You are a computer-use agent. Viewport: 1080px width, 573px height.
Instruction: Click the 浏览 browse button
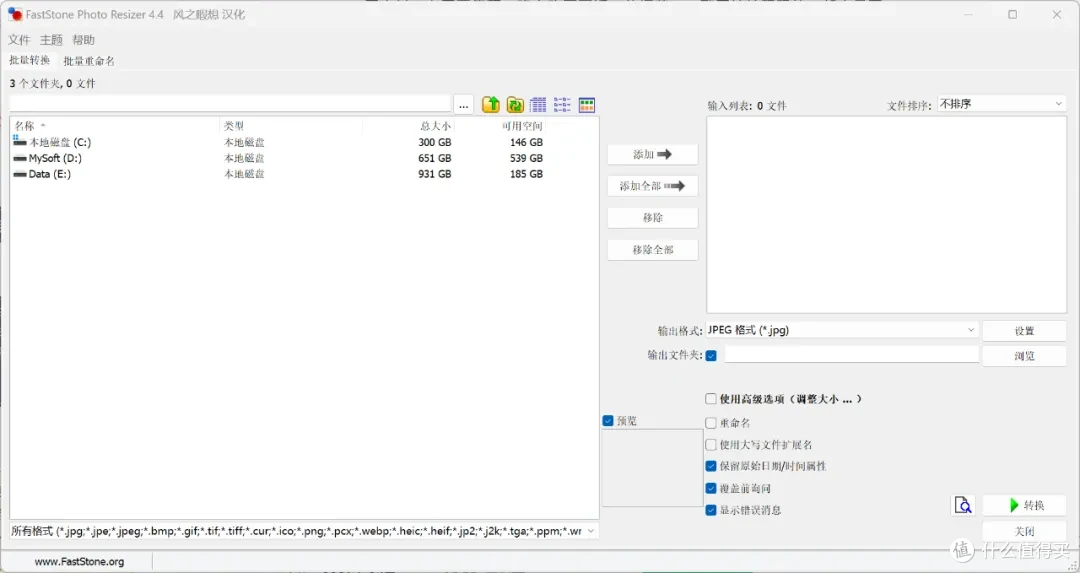[x=1024, y=356]
